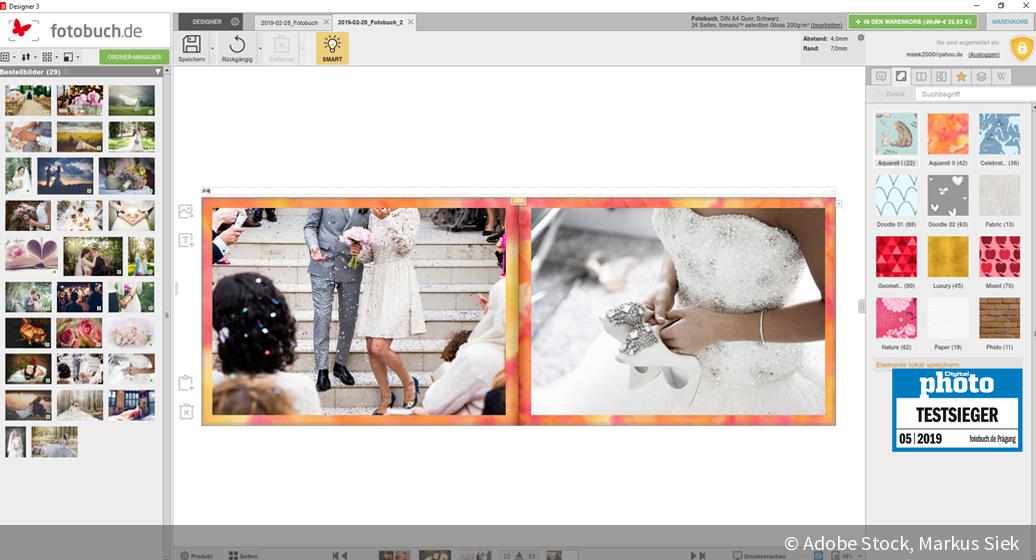1036x560 pixels.
Task: Activate the SMART lightbulb assistant
Action: (x=332, y=48)
